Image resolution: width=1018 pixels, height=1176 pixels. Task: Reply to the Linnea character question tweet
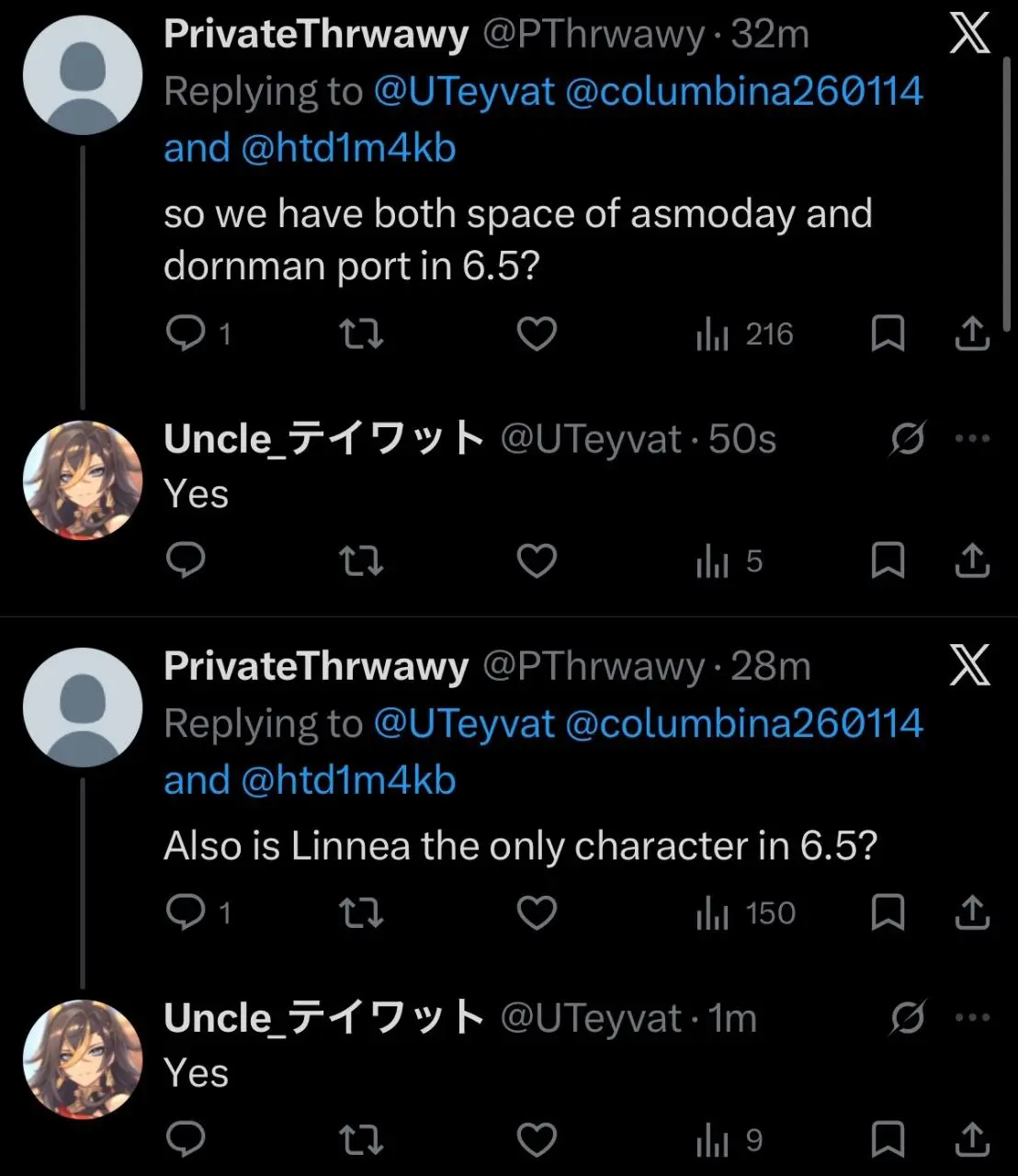187,912
